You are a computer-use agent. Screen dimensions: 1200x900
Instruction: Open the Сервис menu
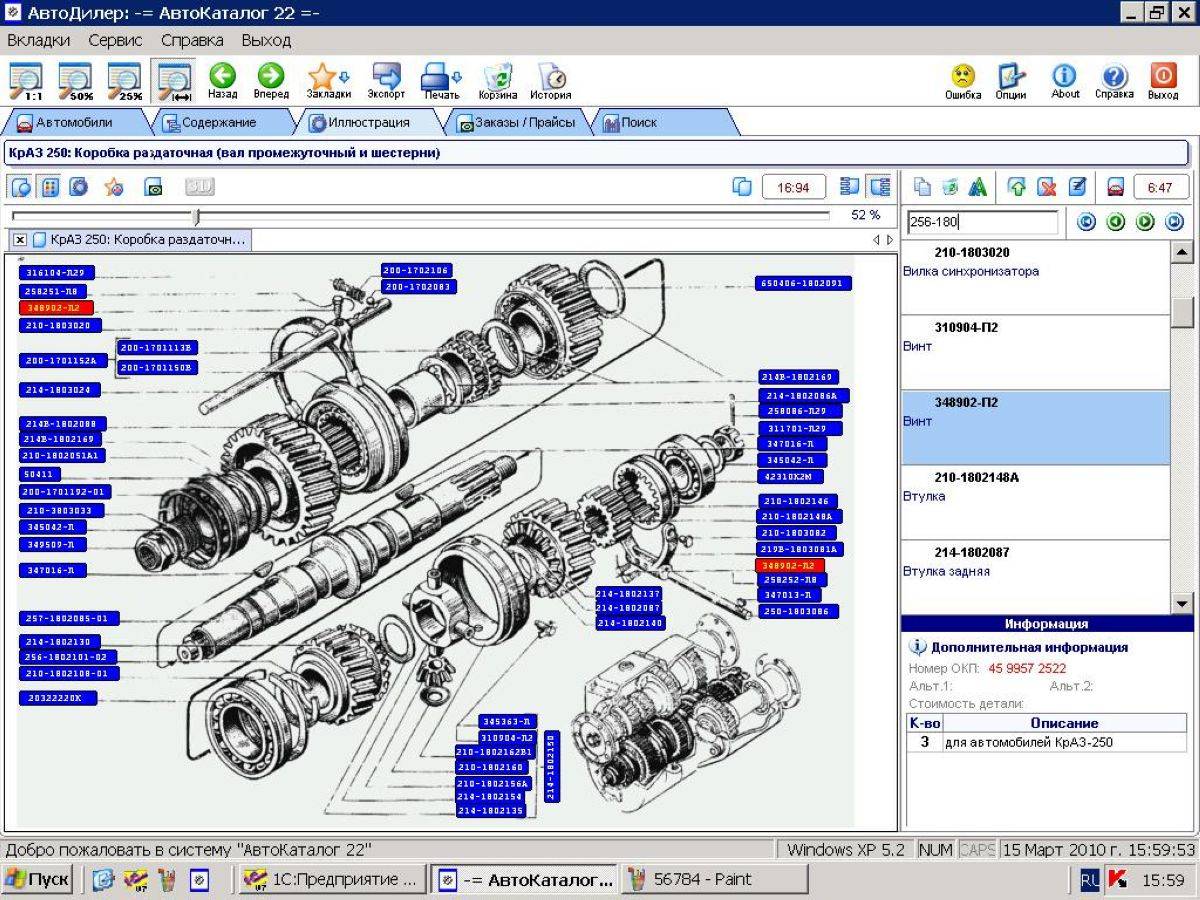click(x=115, y=41)
